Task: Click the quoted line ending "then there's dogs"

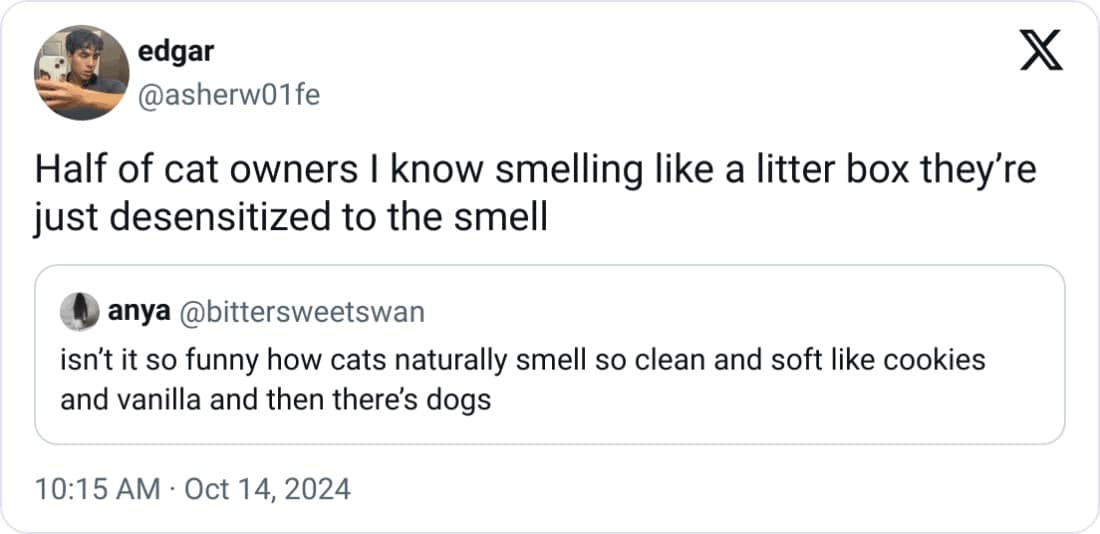Action: click(x=275, y=400)
